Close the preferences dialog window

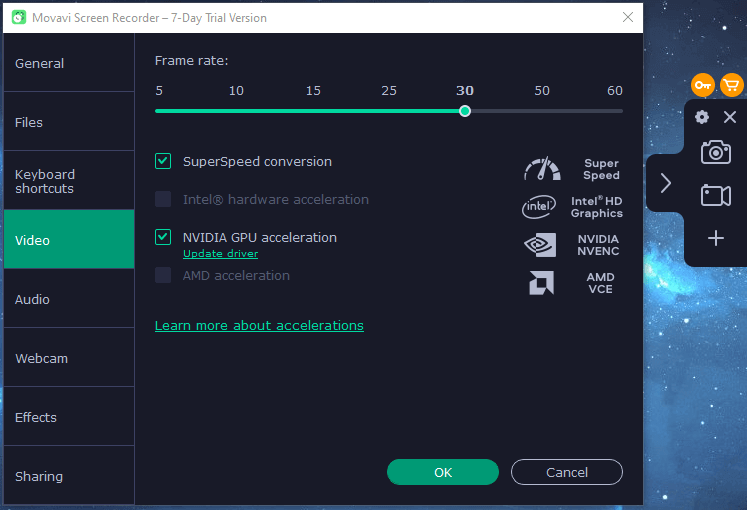pyautogui.click(x=628, y=17)
